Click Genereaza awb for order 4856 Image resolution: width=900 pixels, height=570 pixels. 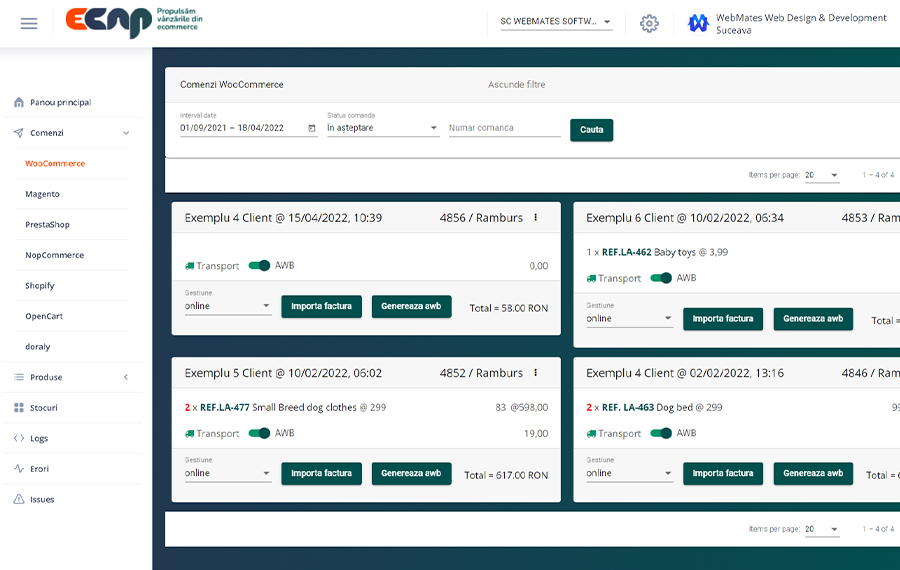coord(411,306)
